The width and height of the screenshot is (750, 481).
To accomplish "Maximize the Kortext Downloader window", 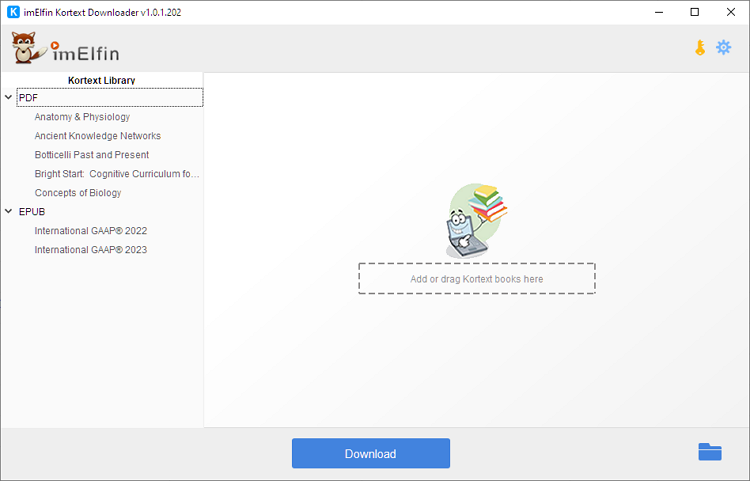I will coord(695,12).
